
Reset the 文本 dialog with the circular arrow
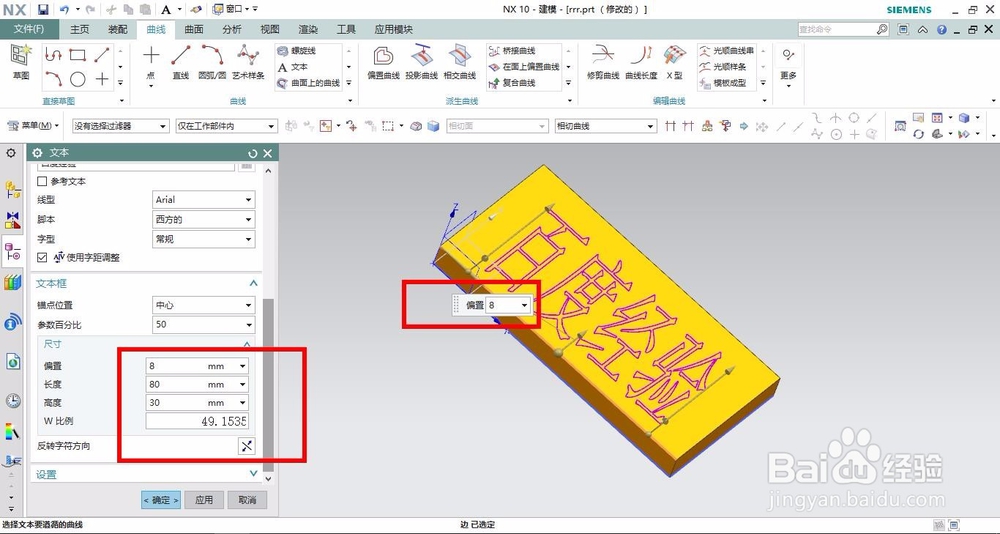pos(253,153)
